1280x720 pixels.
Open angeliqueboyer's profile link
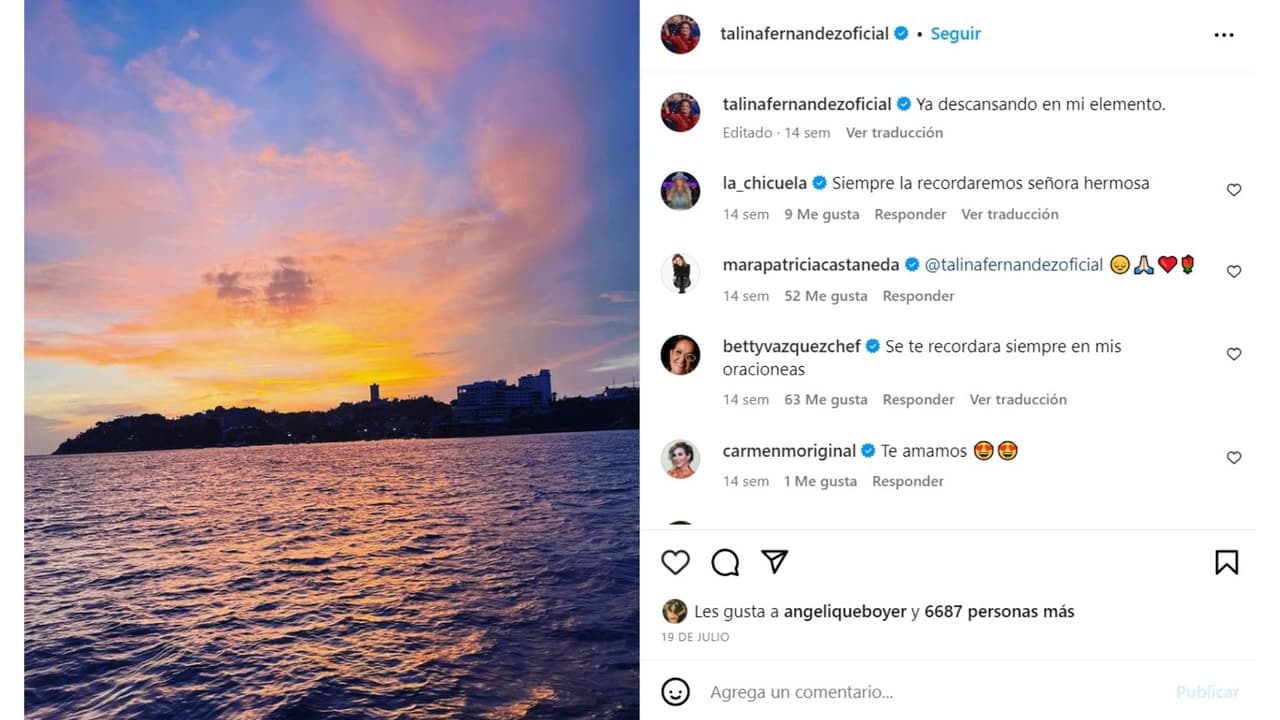845,611
